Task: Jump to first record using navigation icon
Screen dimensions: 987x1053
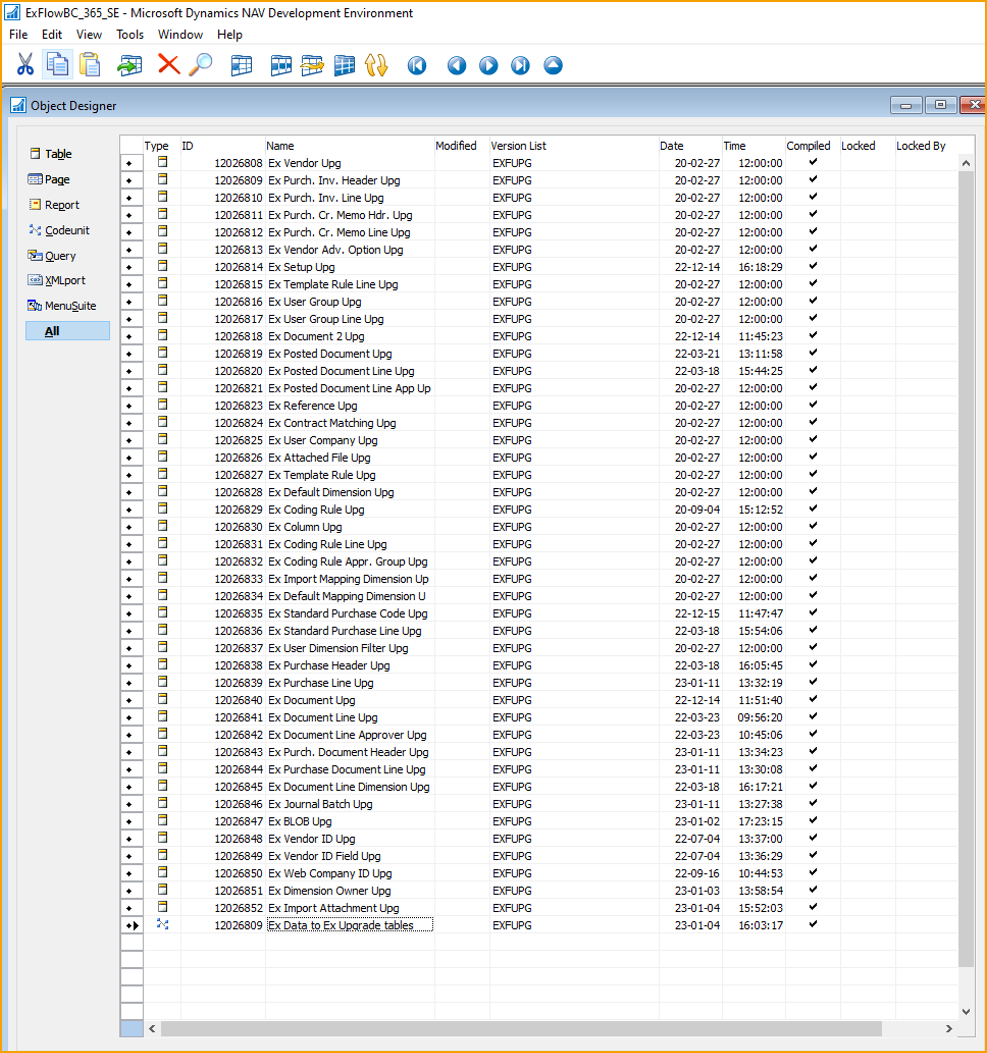Action: tap(416, 65)
